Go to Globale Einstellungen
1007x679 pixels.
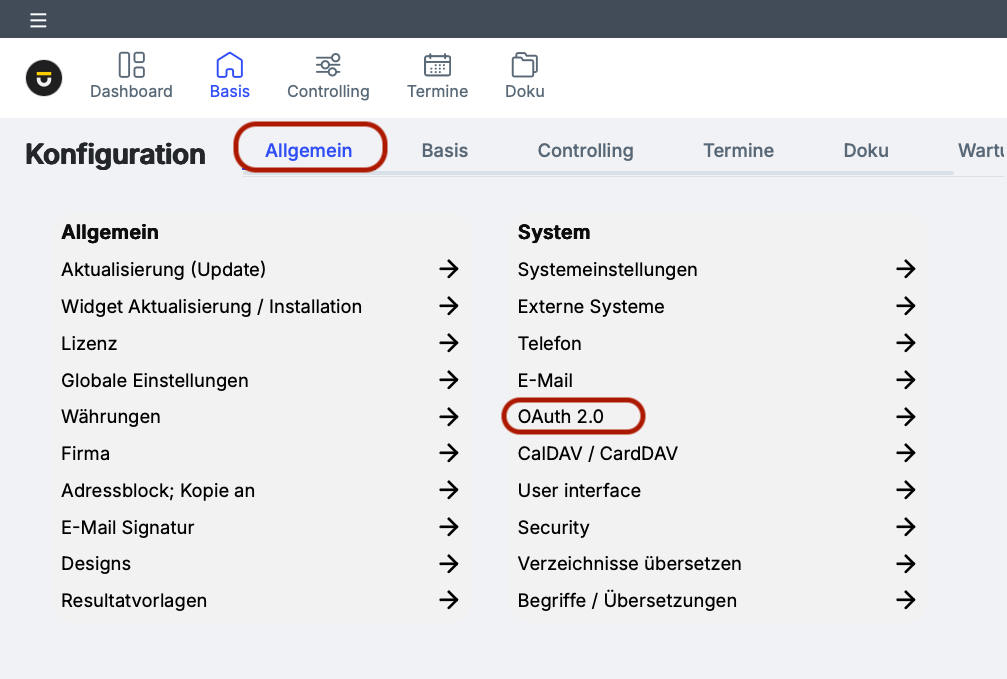[155, 380]
